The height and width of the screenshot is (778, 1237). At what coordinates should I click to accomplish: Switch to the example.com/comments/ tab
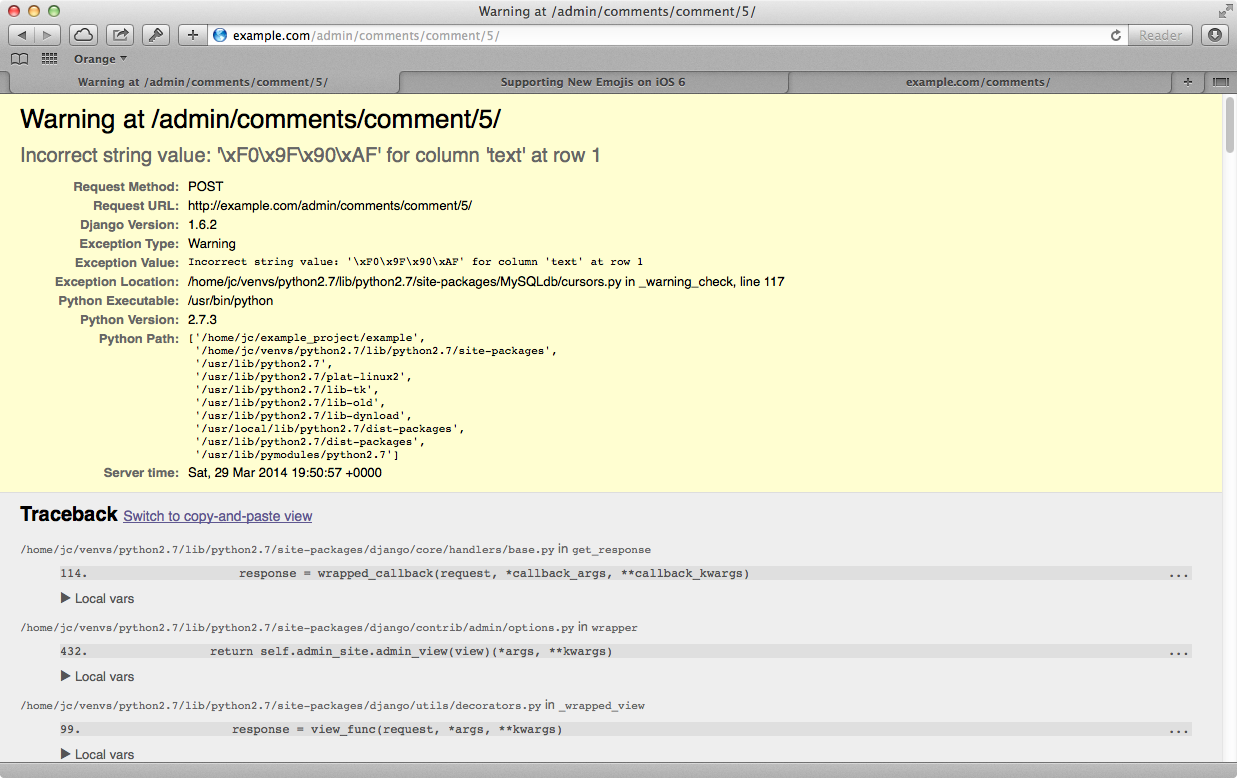[x=978, y=82]
